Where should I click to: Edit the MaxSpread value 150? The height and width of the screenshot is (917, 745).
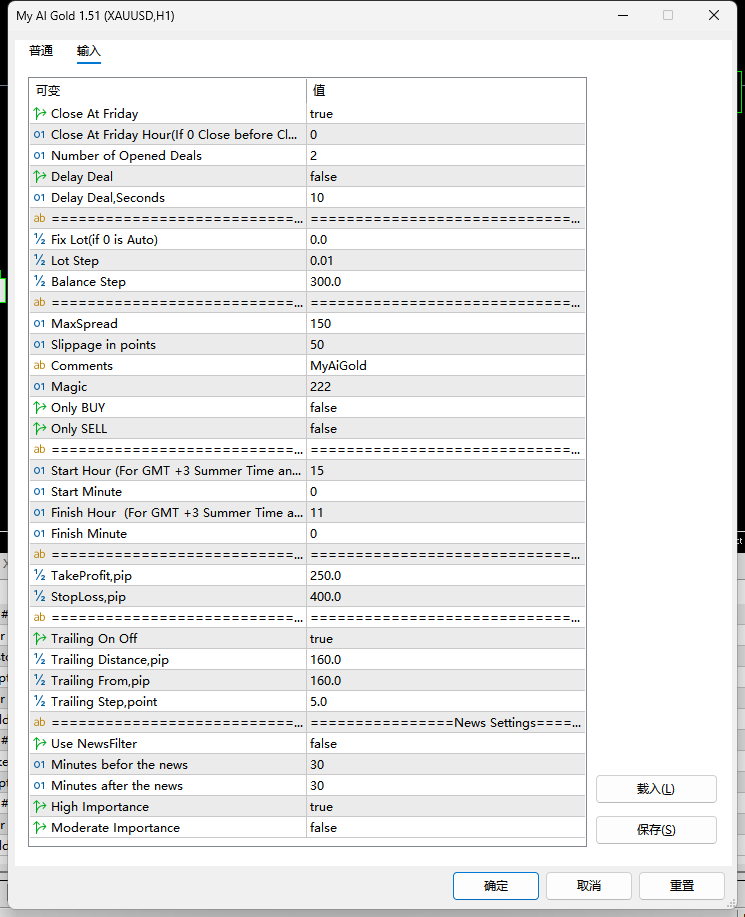[446, 323]
